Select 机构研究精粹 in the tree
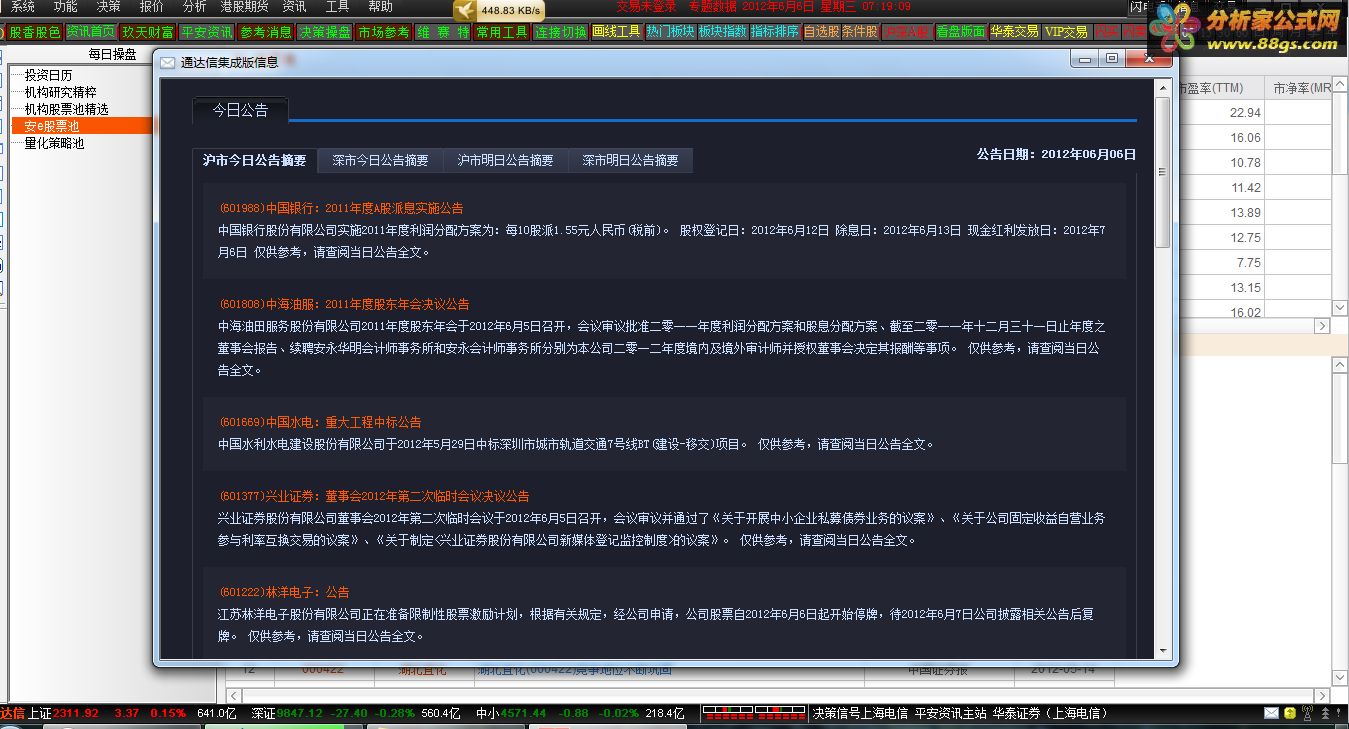Image resolution: width=1349 pixels, height=729 pixels. 60,92
